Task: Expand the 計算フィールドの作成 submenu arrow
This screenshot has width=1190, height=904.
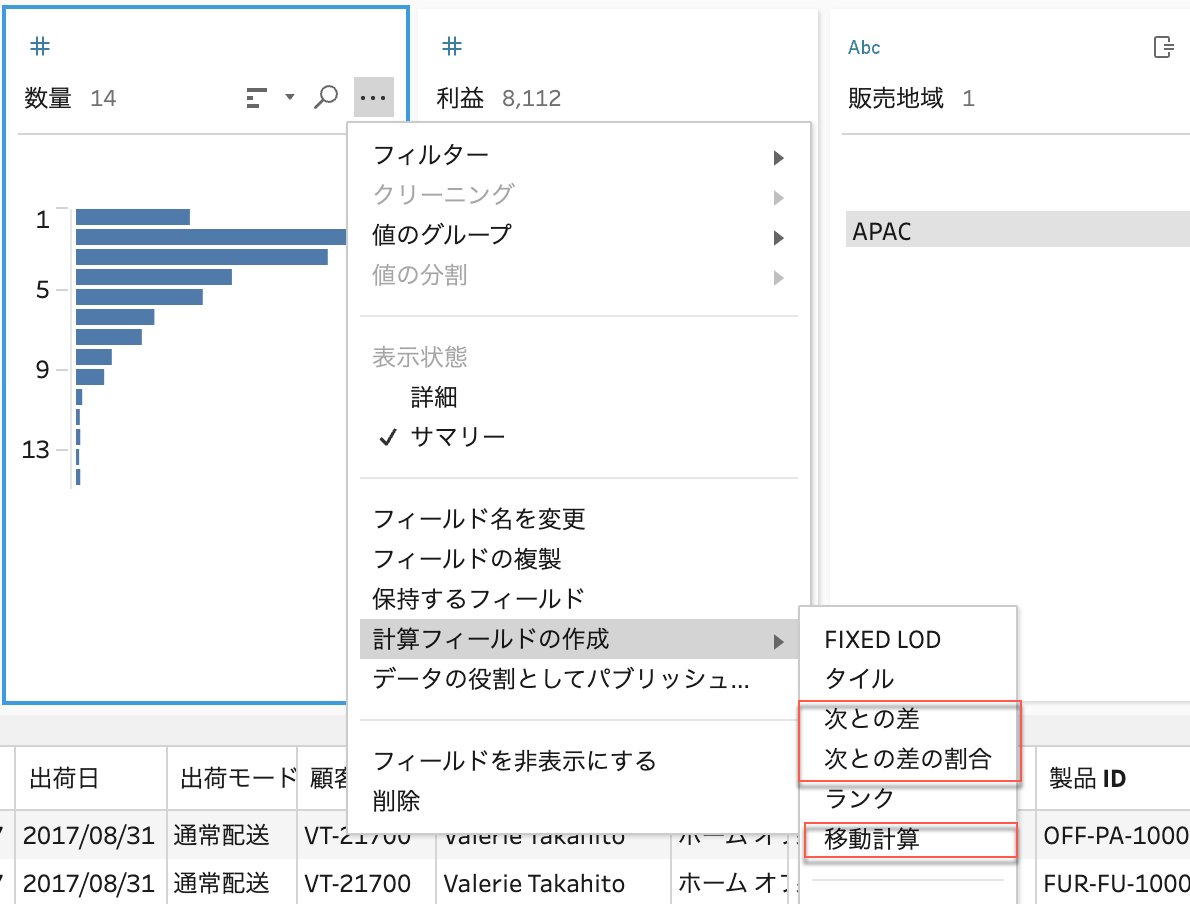Action: (778, 641)
